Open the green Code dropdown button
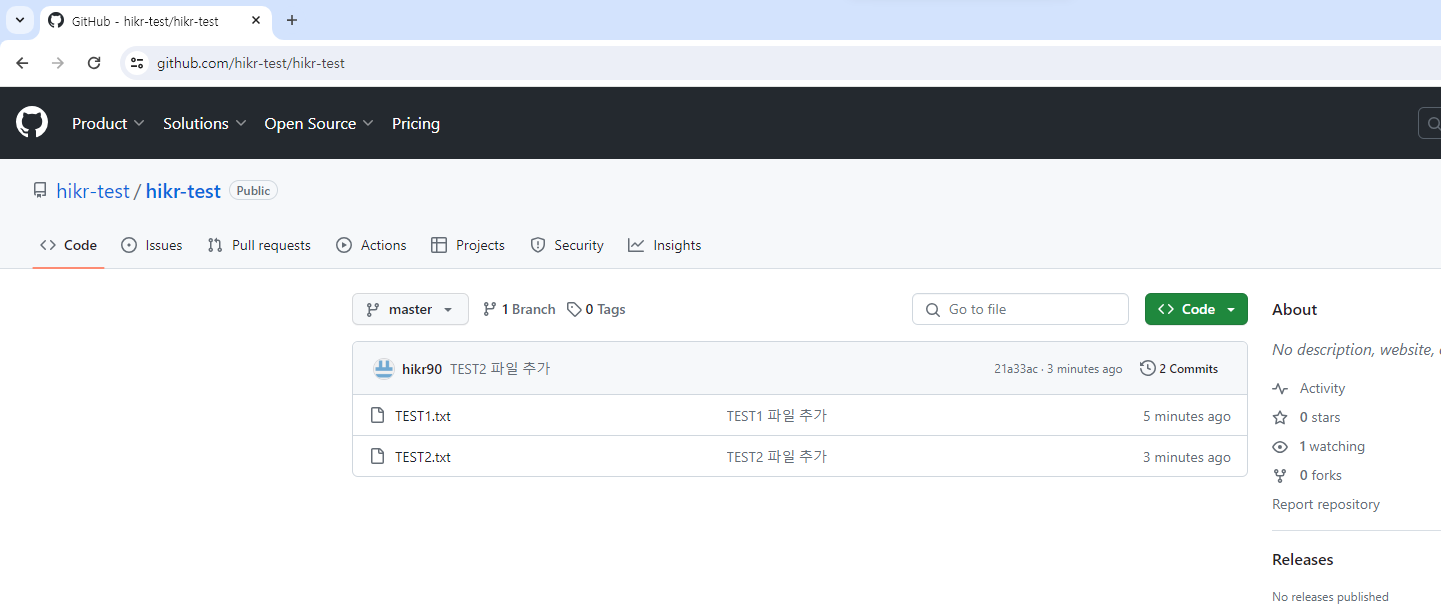The height and width of the screenshot is (609, 1441). coord(1196,309)
